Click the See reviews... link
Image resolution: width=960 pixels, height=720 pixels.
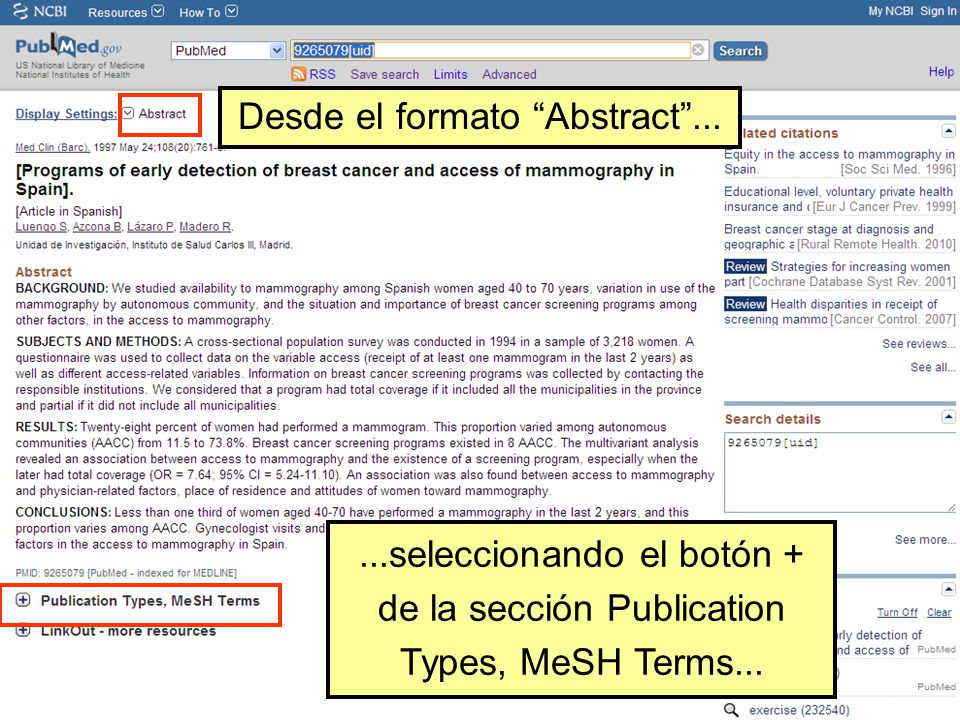[x=918, y=343]
